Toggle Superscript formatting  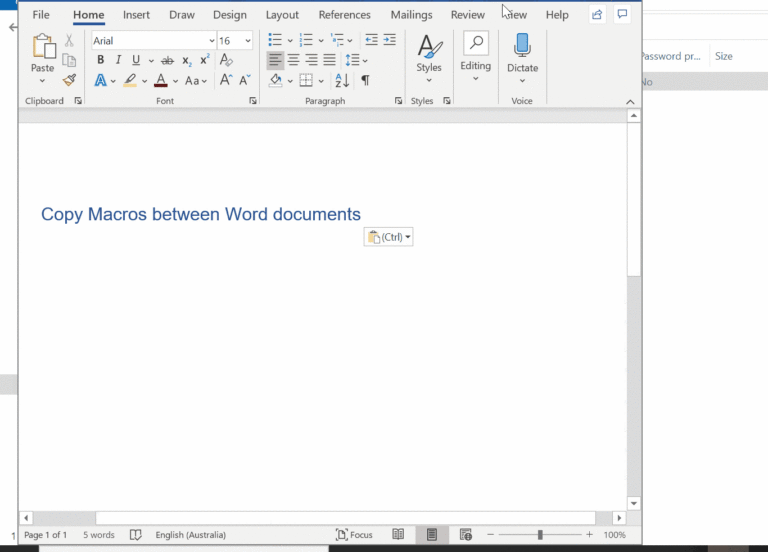[205, 60]
